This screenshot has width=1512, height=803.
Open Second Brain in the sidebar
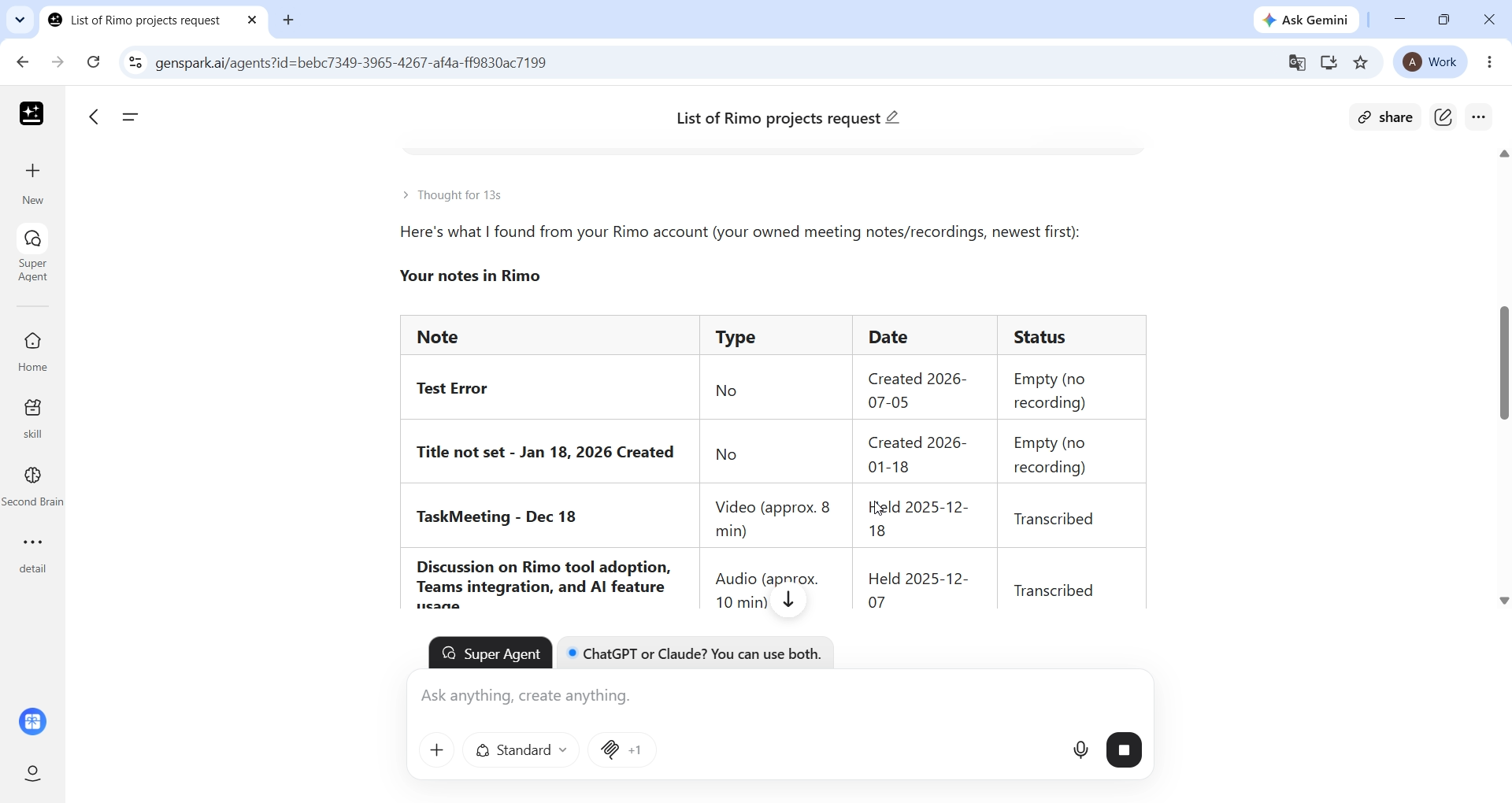click(33, 487)
